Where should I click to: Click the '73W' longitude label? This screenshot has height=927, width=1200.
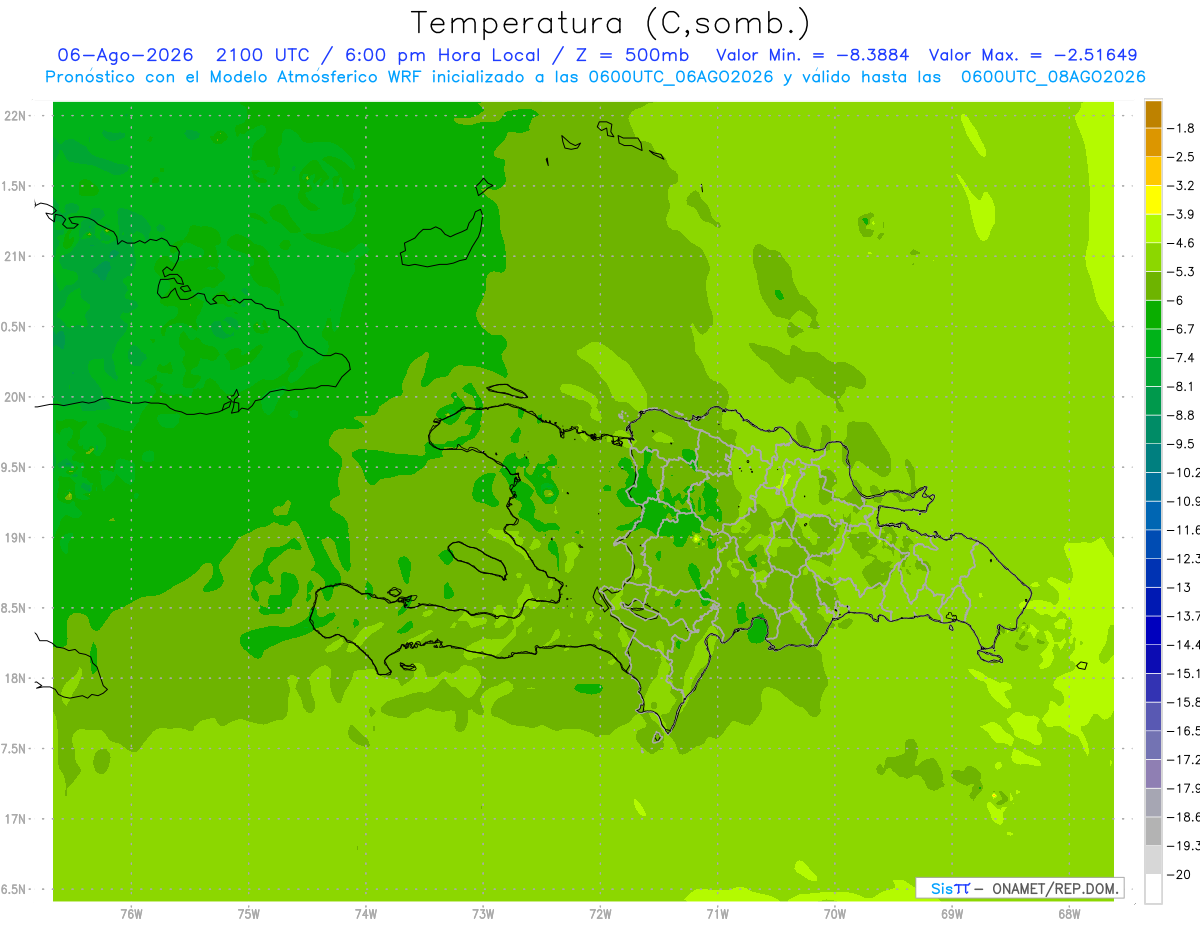coord(483,914)
